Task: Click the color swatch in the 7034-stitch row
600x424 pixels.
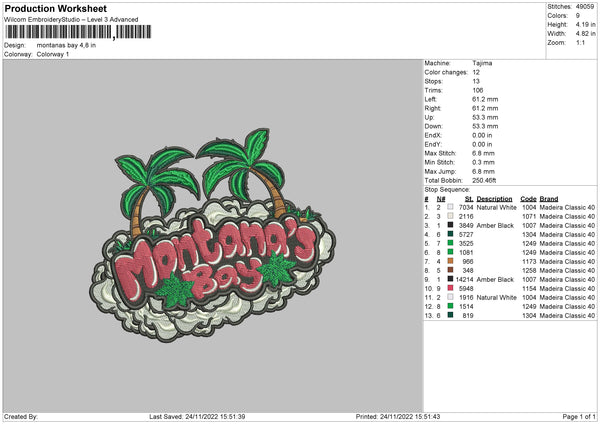Action: pyautogui.click(x=450, y=207)
